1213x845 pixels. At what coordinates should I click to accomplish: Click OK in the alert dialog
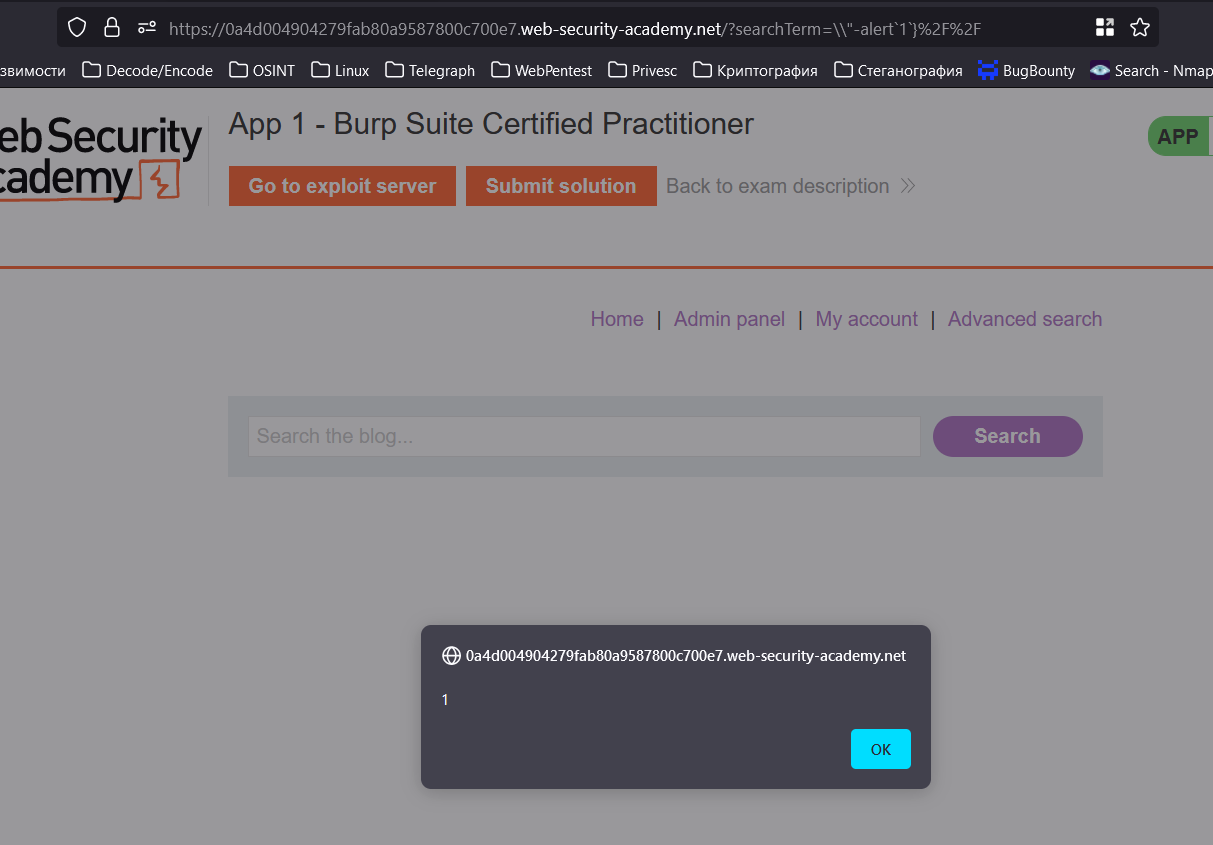(x=880, y=749)
